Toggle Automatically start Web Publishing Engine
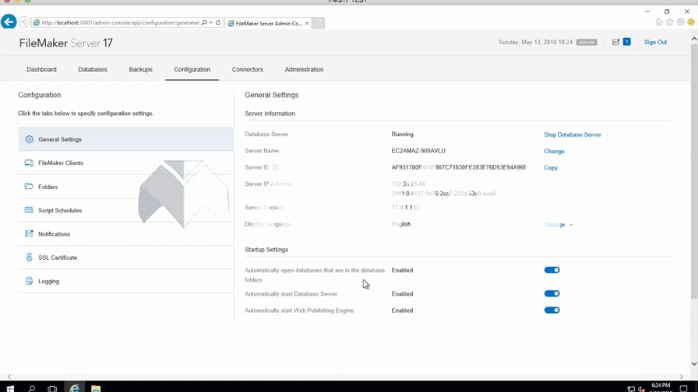698x392 pixels. point(552,310)
